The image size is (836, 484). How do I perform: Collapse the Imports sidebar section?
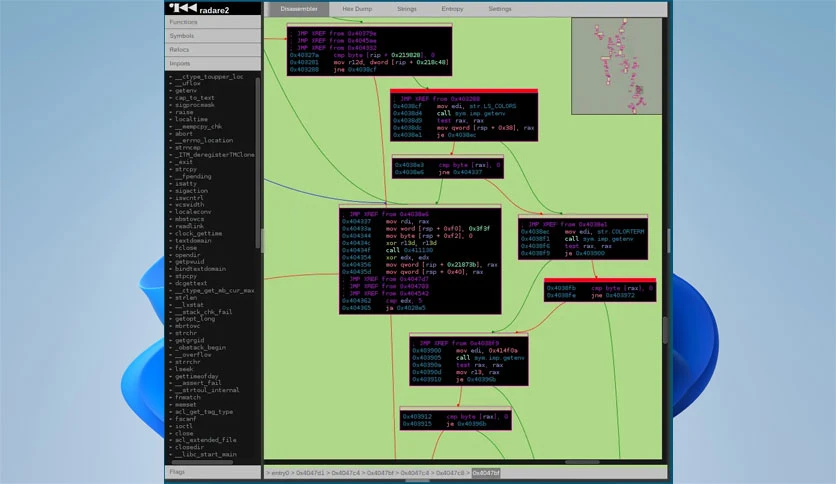click(213, 63)
